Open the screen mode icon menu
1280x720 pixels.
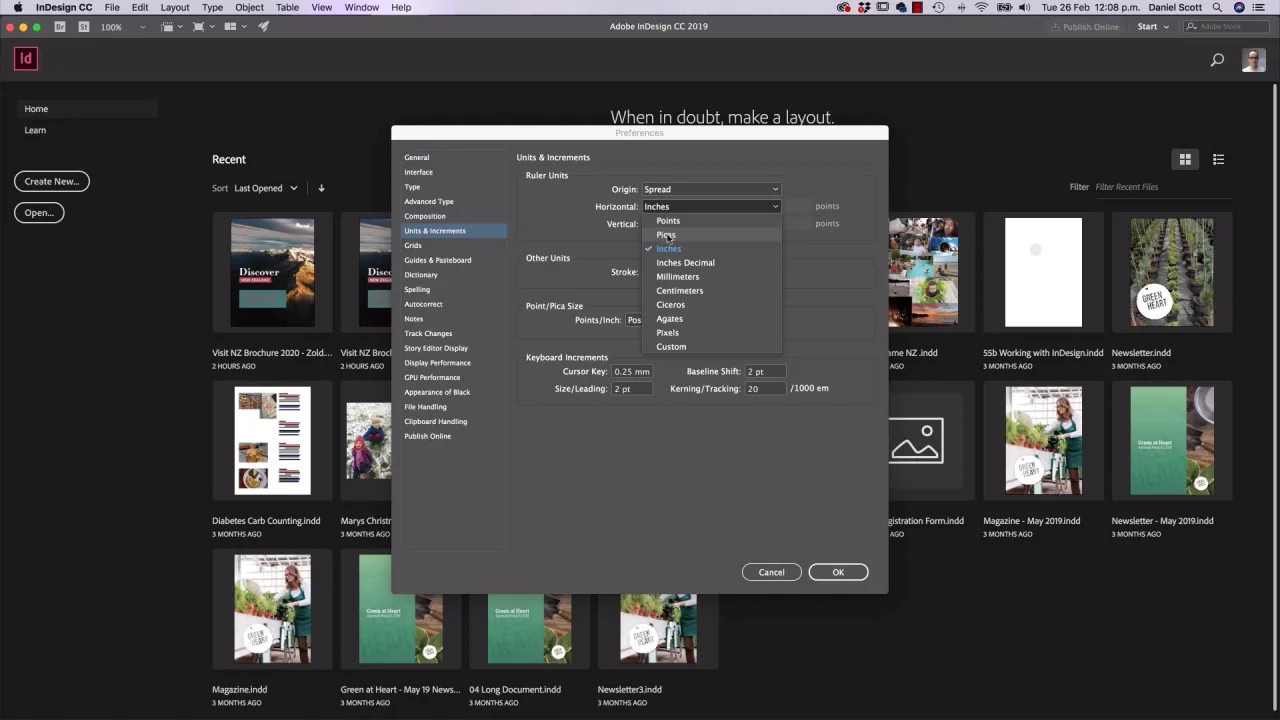202,27
